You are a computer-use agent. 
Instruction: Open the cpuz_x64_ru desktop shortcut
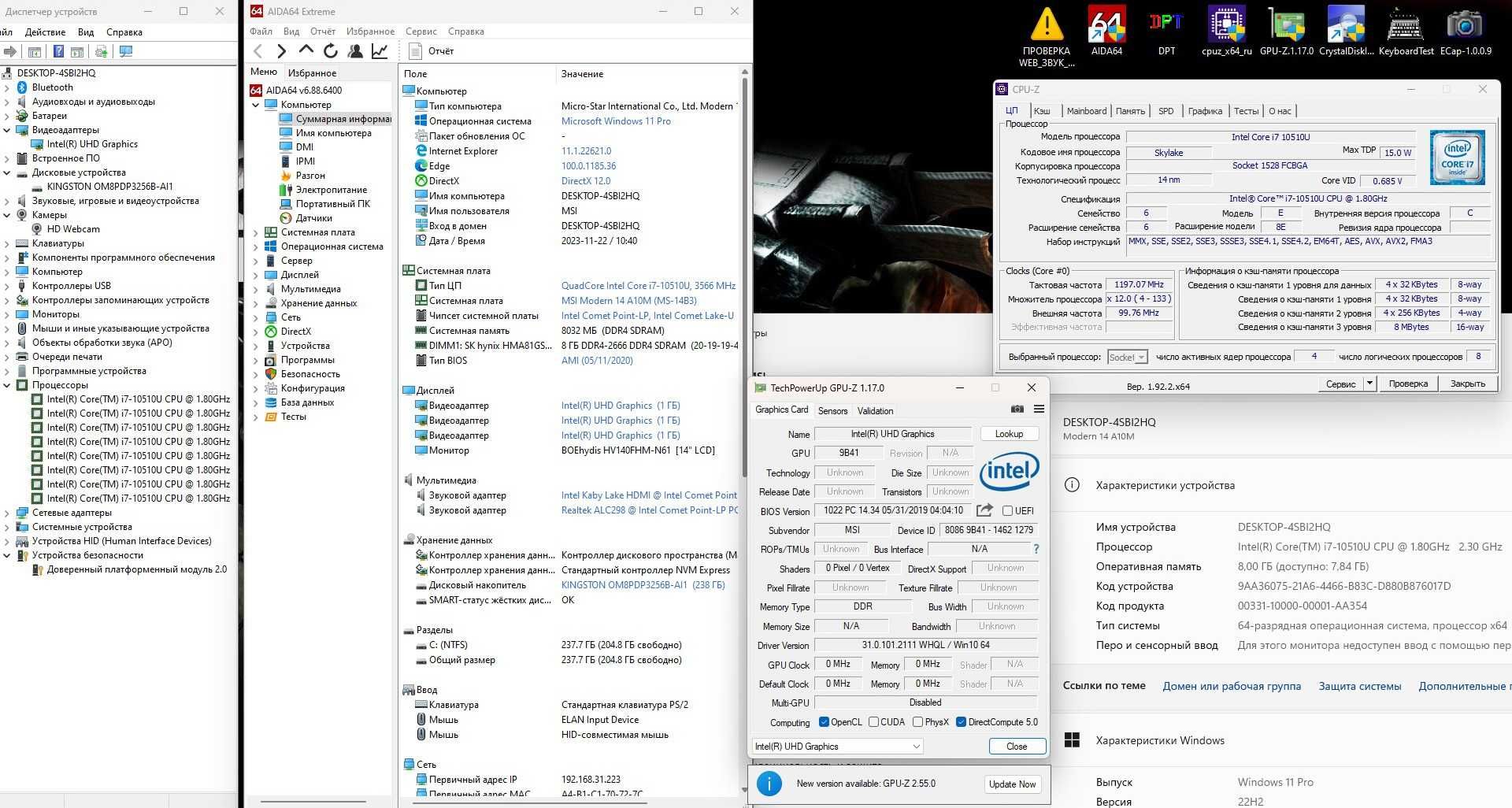[1226, 31]
